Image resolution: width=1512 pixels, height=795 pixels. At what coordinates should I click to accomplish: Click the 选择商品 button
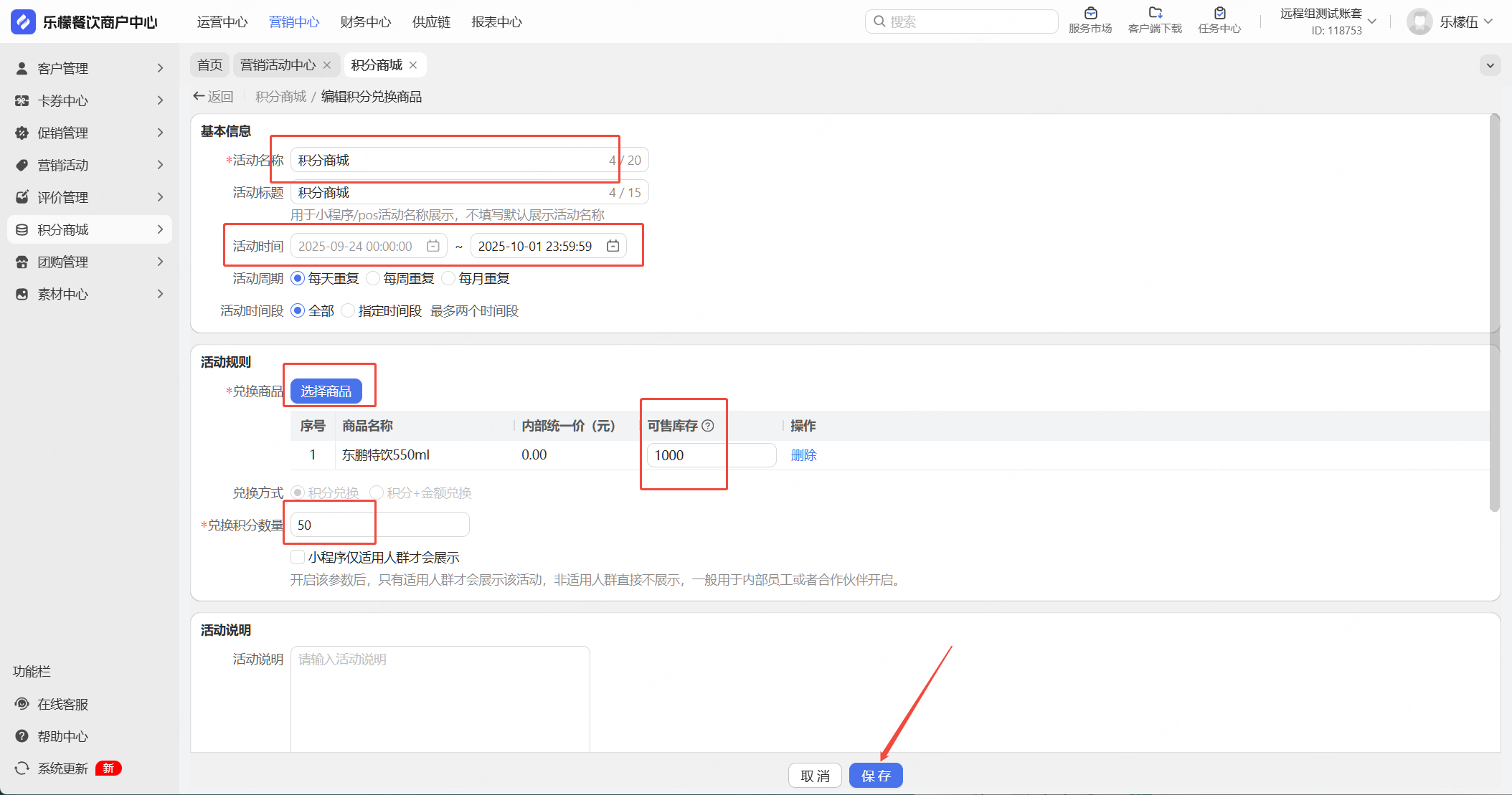[326, 391]
